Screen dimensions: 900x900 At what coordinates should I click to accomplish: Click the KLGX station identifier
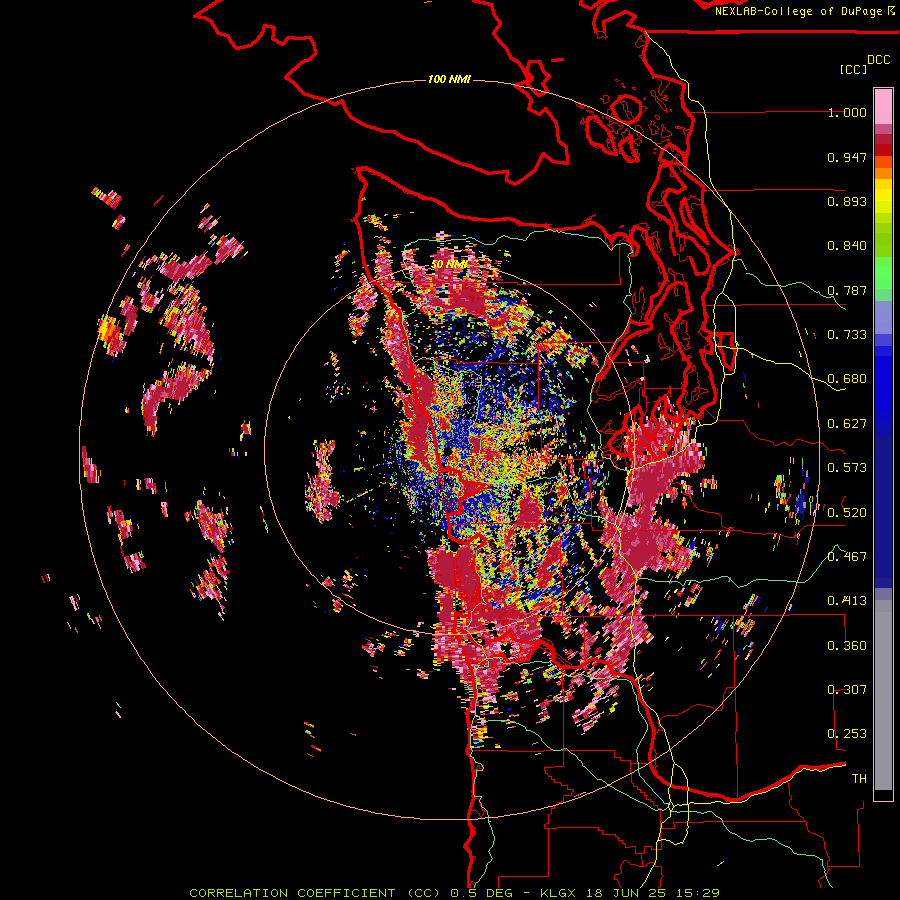[560, 893]
